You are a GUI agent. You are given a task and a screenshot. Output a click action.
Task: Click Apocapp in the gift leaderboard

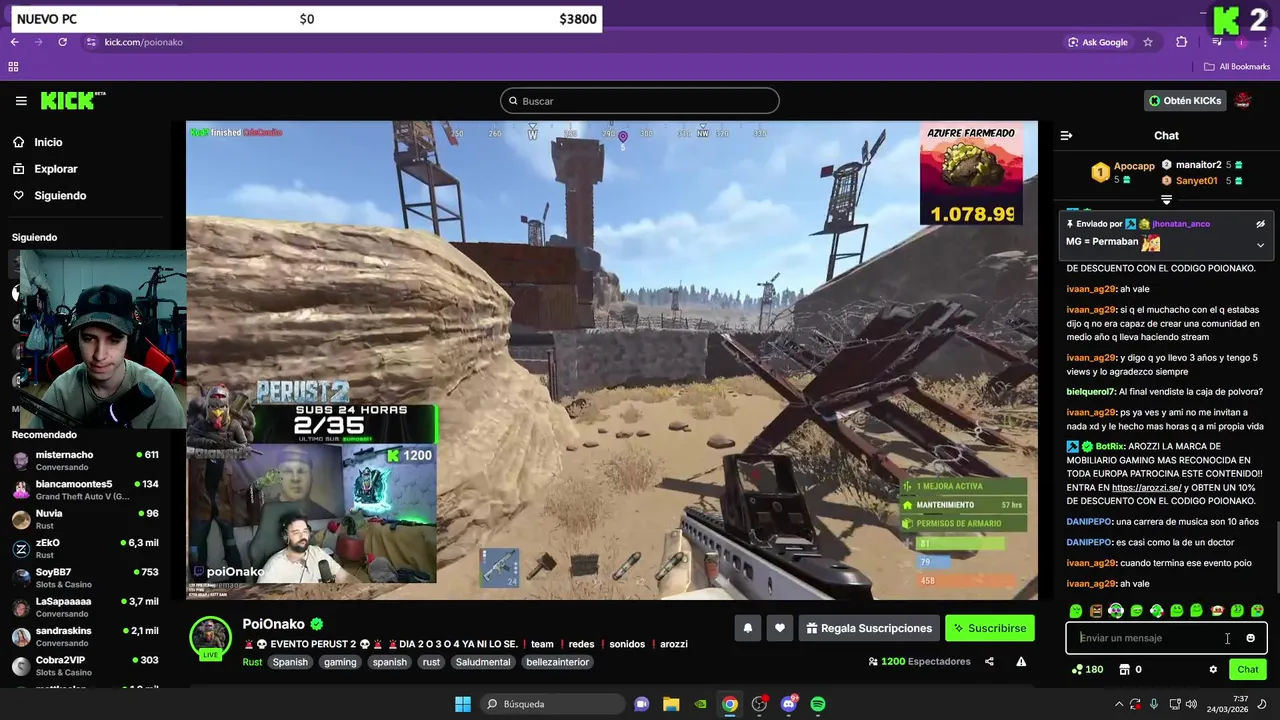tap(1134, 166)
